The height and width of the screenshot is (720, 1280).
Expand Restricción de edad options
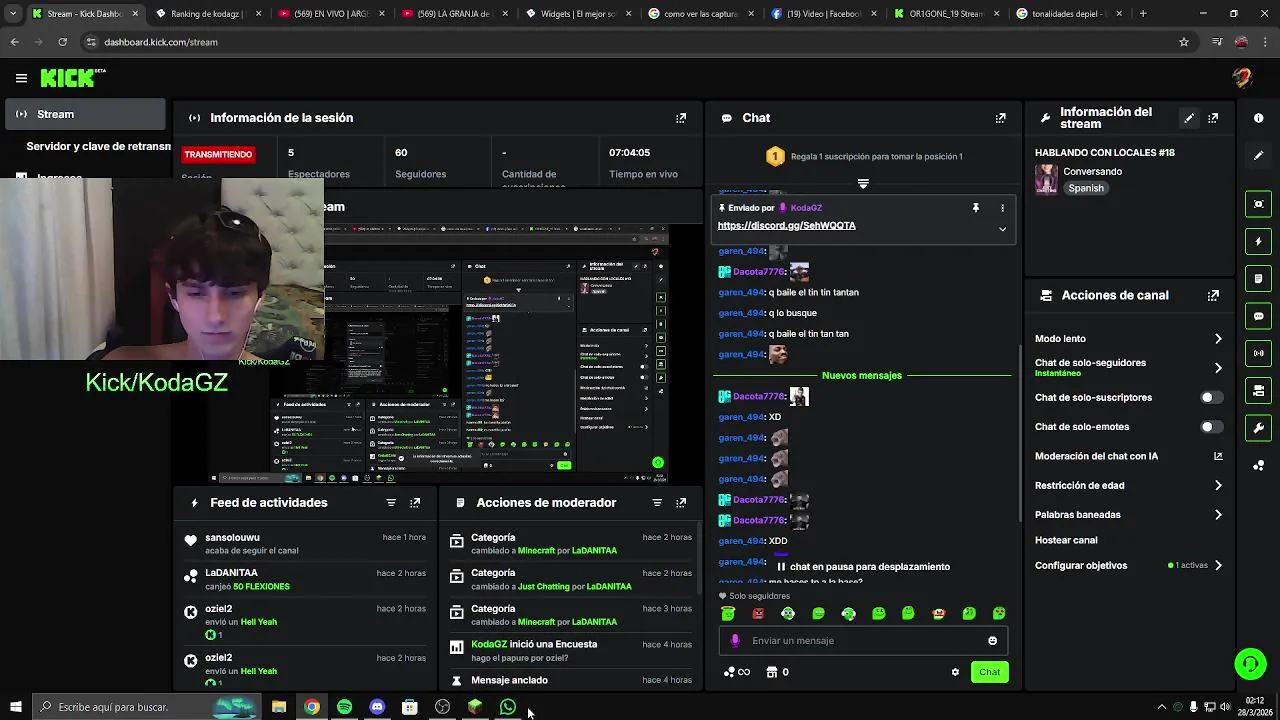click(x=1218, y=486)
